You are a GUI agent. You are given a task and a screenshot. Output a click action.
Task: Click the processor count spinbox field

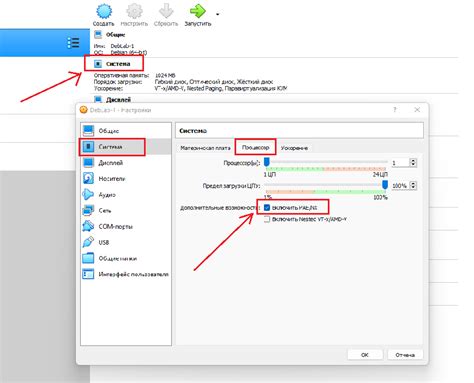coord(400,163)
